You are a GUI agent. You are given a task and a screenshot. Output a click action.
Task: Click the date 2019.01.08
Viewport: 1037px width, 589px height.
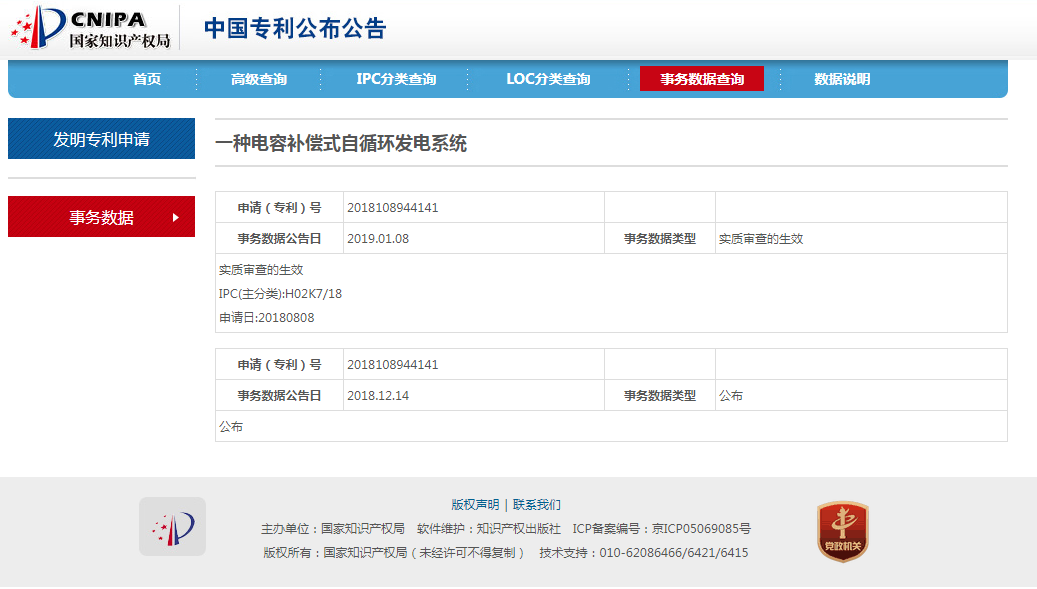tap(378, 239)
